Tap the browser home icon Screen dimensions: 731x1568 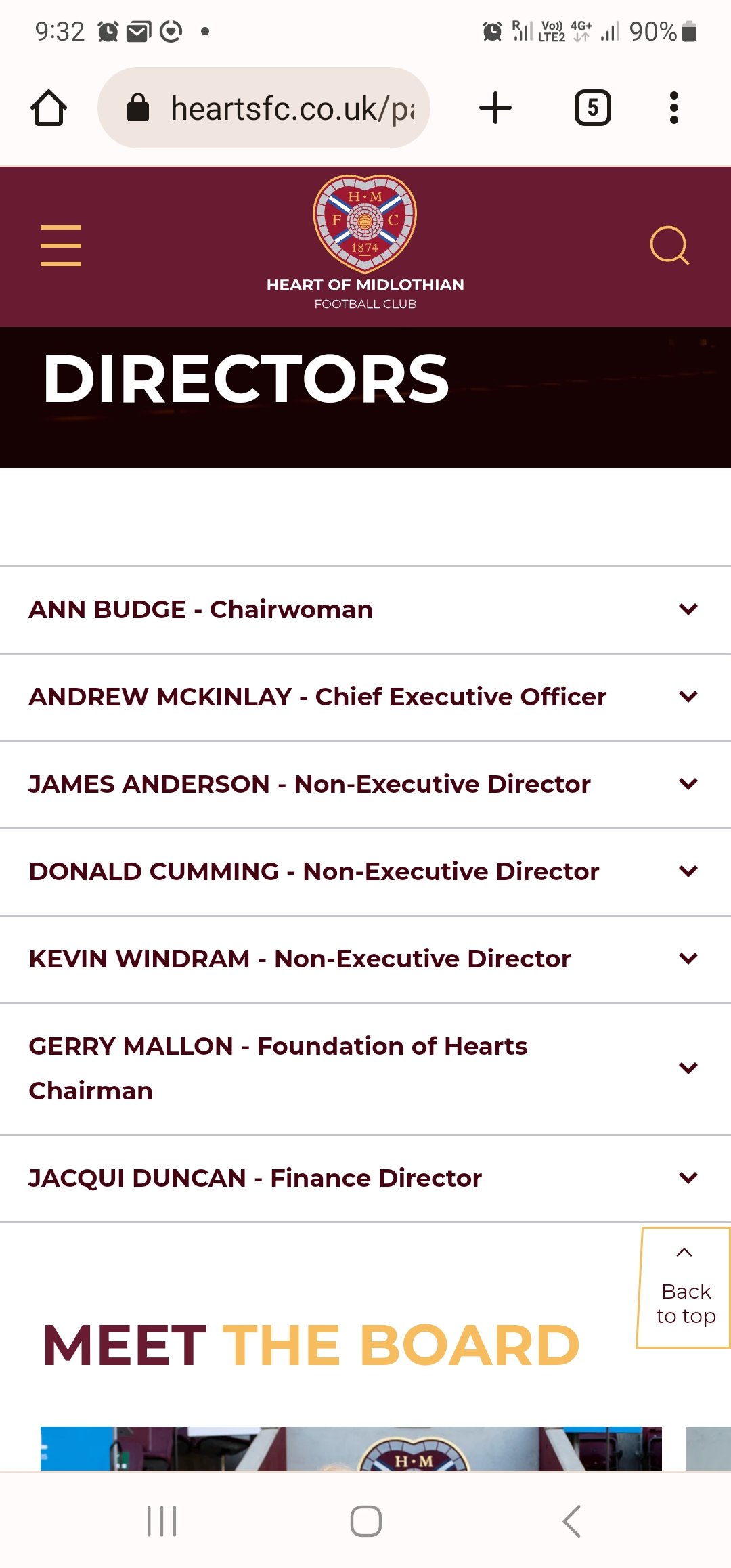(x=49, y=108)
